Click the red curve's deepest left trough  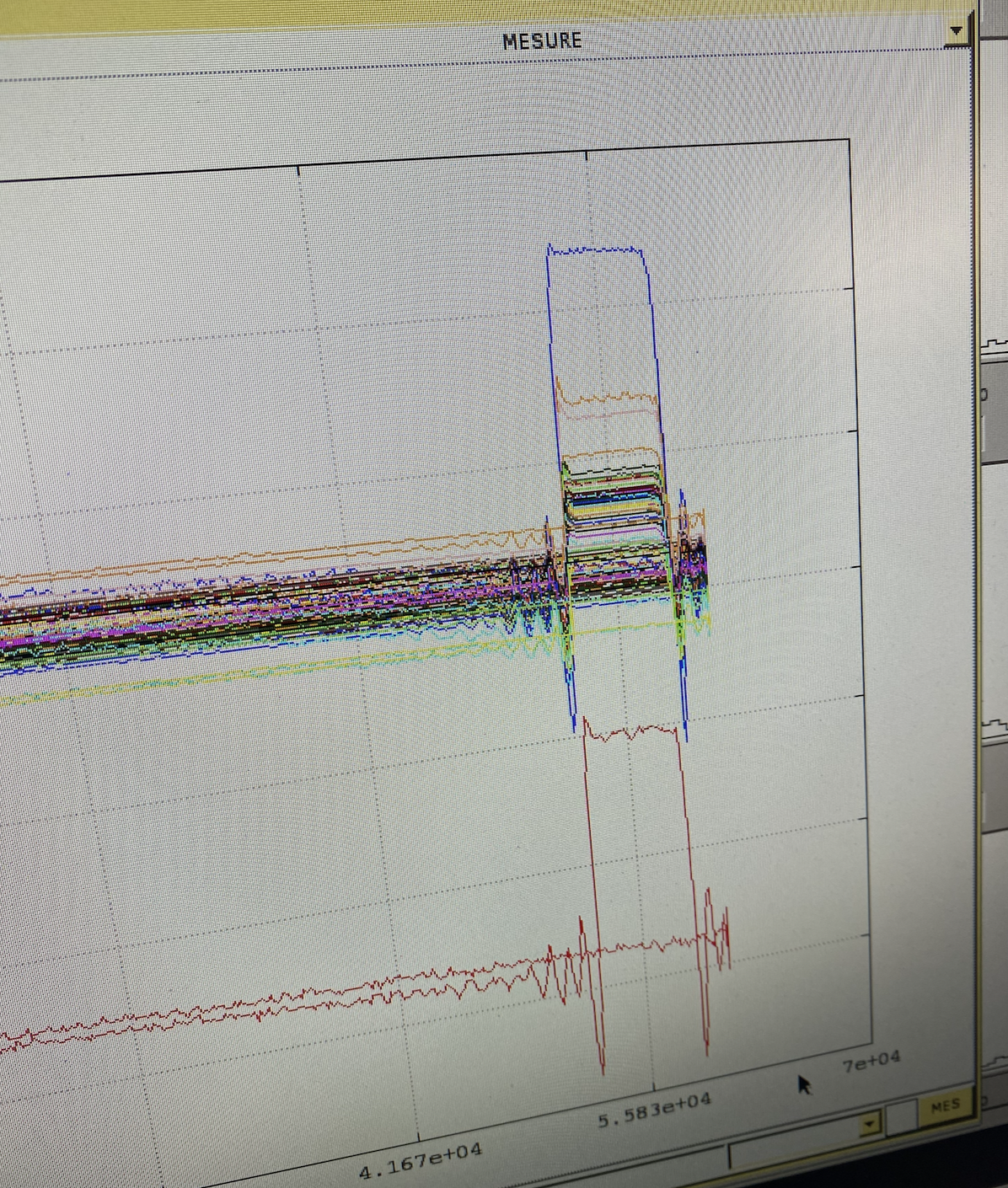pyautogui.click(x=602, y=1068)
